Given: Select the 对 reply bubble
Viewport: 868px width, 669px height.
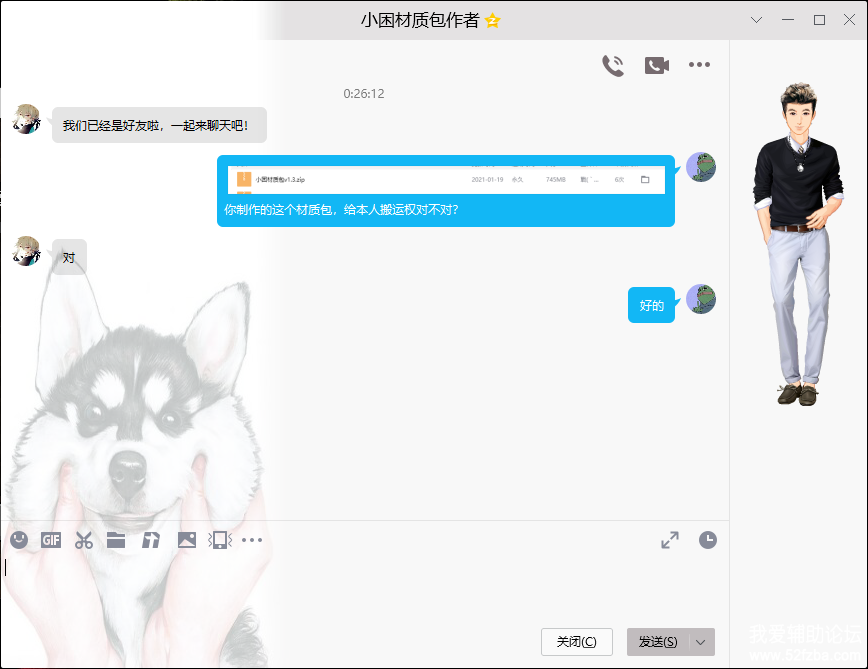Looking at the screenshot, I should coord(69,257).
